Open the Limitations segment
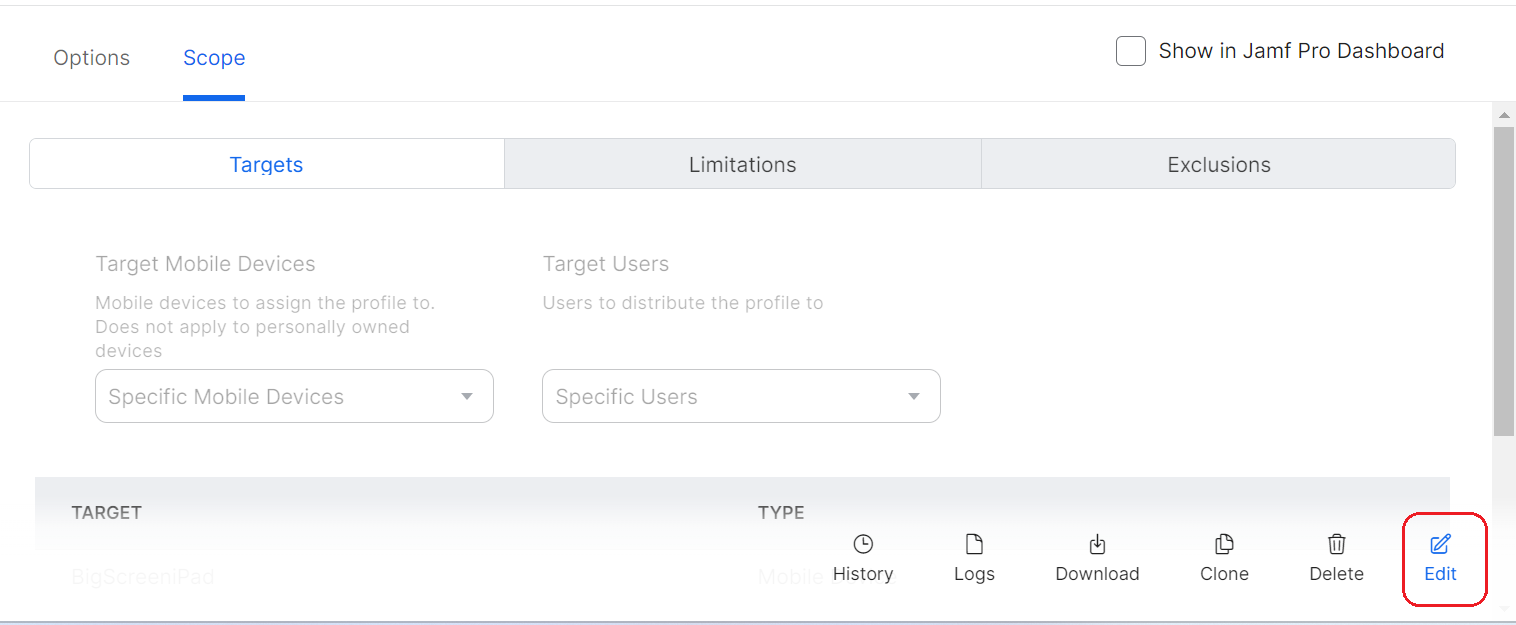1516x625 pixels. click(742, 165)
